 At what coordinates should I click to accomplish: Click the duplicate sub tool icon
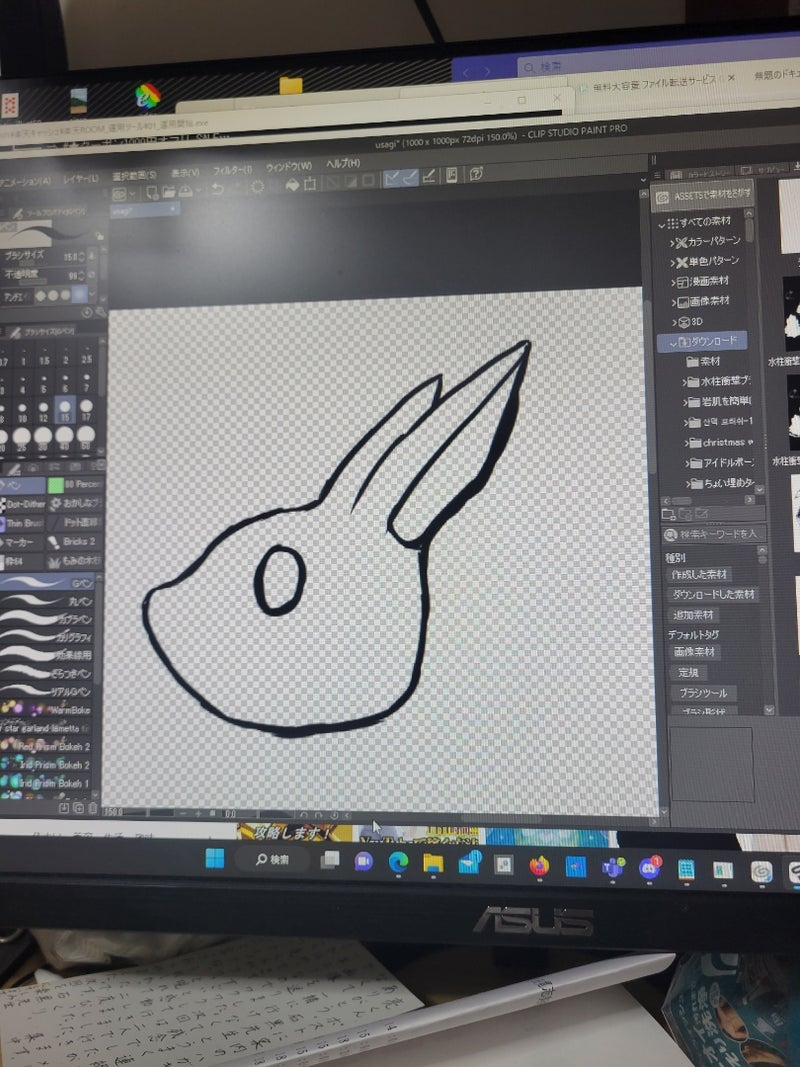point(78,808)
